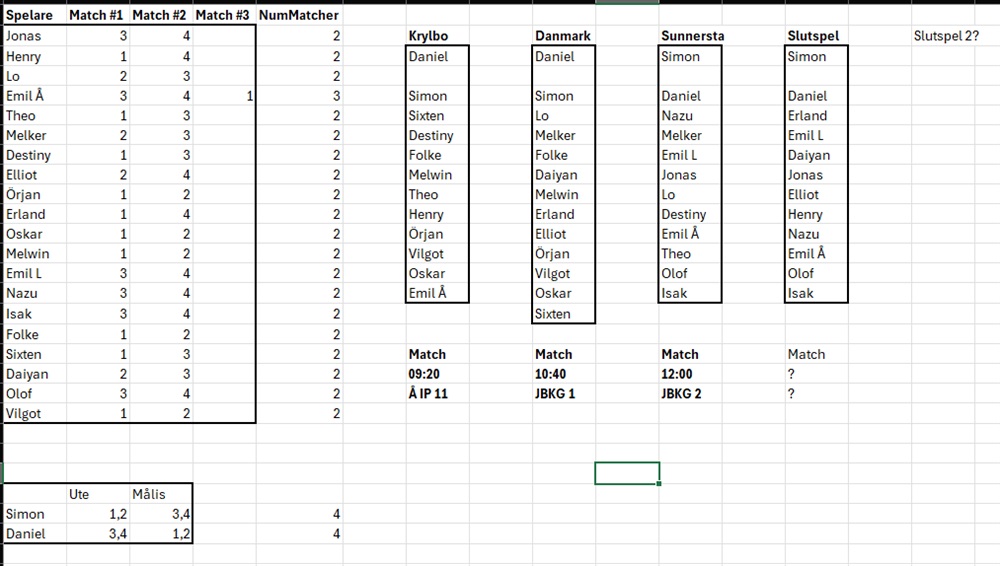Select the 'Slutspel 2?' cell

pyautogui.click(x=946, y=36)
